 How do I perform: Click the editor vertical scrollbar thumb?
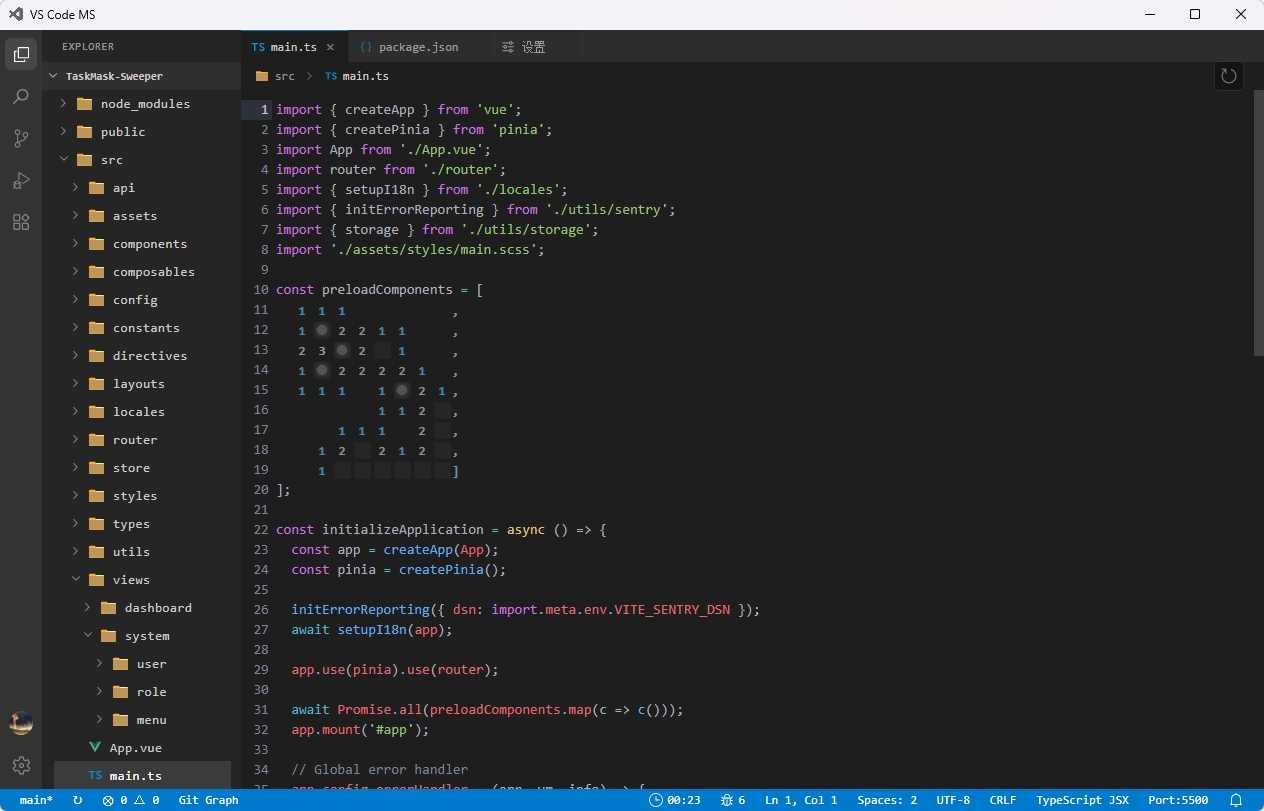pos(1258,222)
